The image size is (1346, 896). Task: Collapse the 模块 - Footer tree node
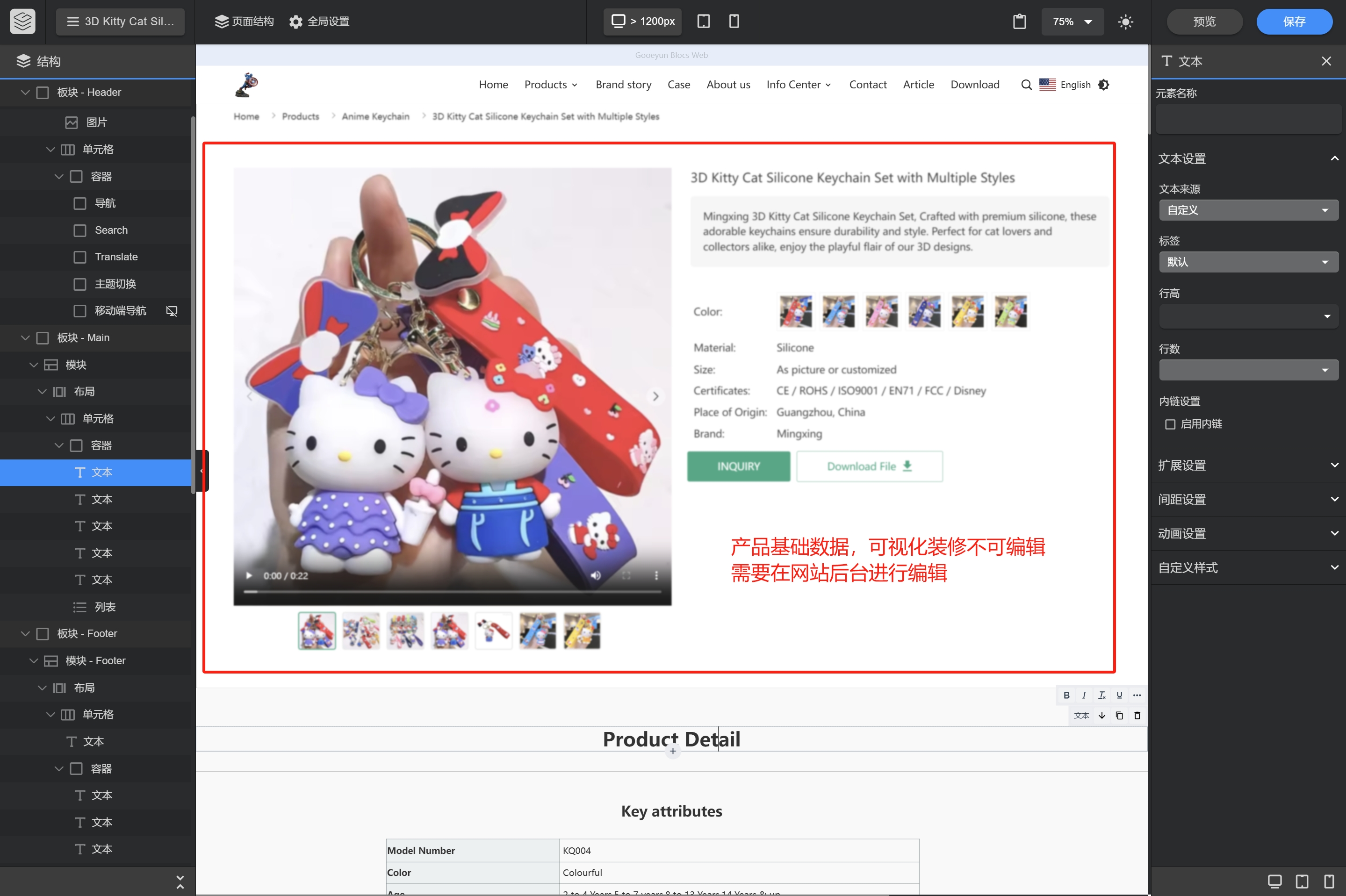pos(34,660)
